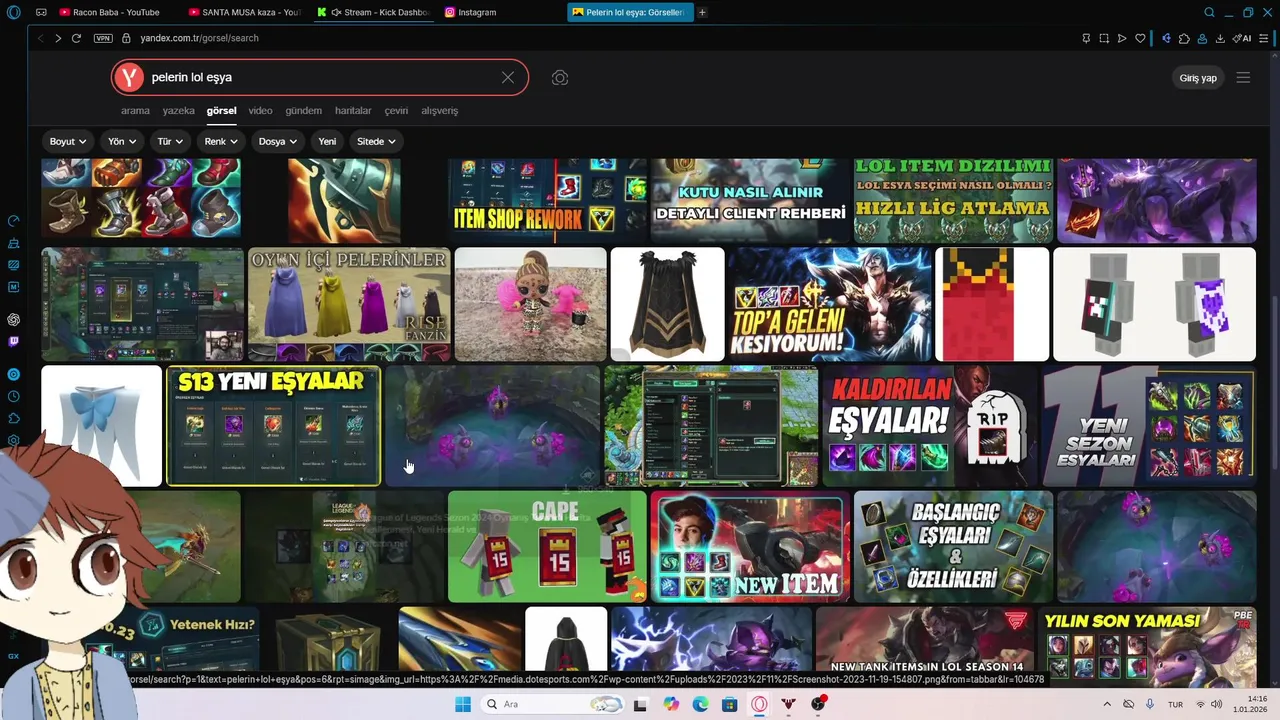The width and height of the screenshot is (1280, 720).
Task: Open Dosya file filter dropdown
Action: tap(278, 141)
